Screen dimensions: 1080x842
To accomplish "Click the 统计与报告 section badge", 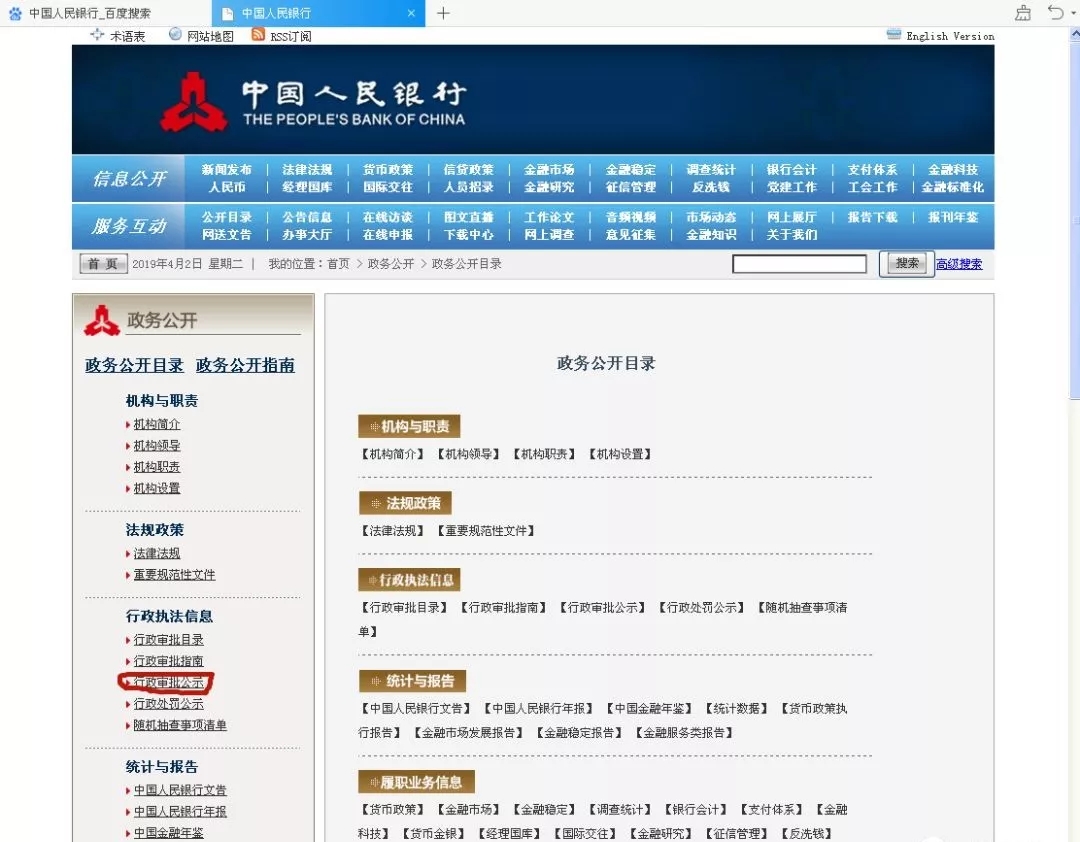I will [412, 681].
